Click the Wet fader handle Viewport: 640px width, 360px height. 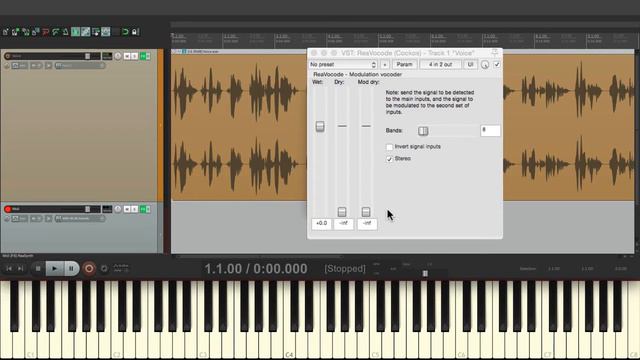pyautogui.click(x=320, y=126)
